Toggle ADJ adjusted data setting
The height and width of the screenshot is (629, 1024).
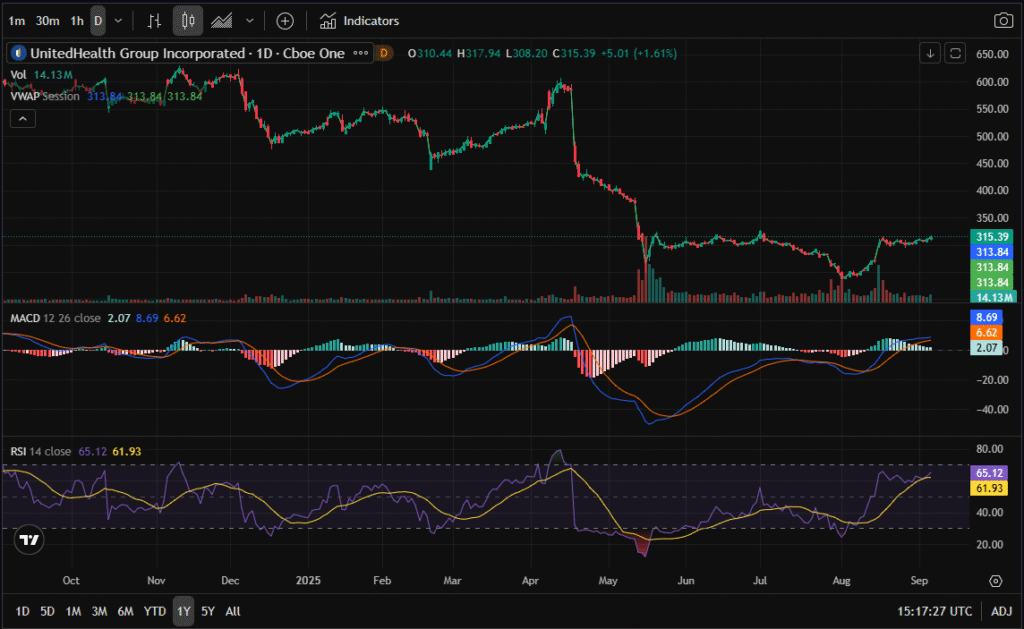point(1000,611)
